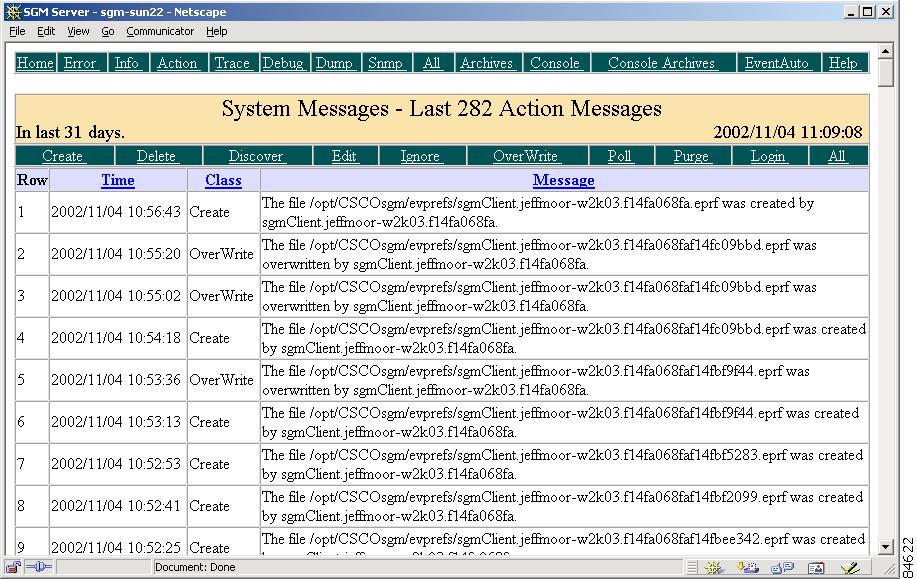Image resolution: width=917 pixels, height=579 pixels.
Task: Click the component bar grip handle
Action: (692, 567)
